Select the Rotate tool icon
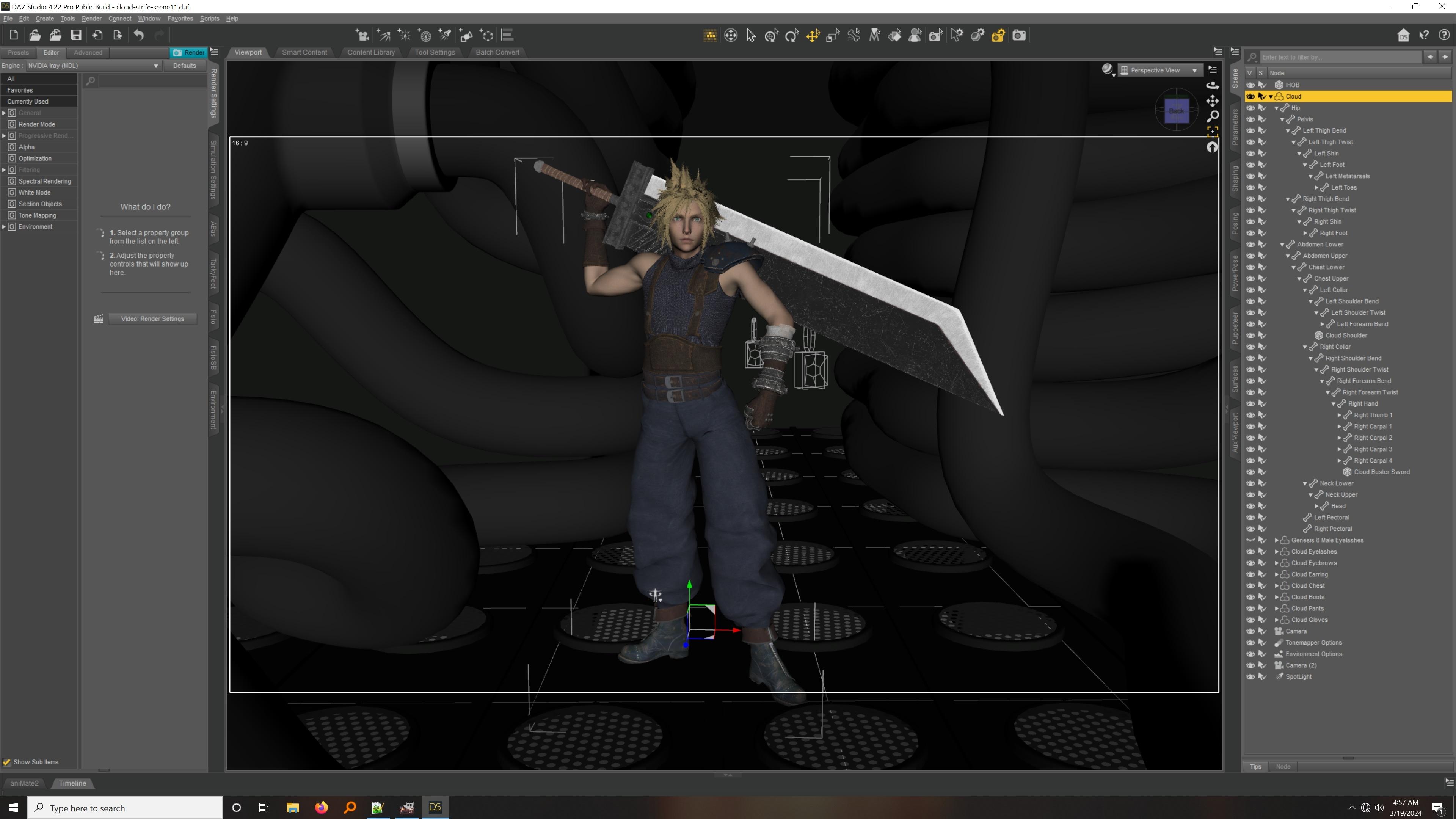1456x819 pixels. (x=792, y=36)
